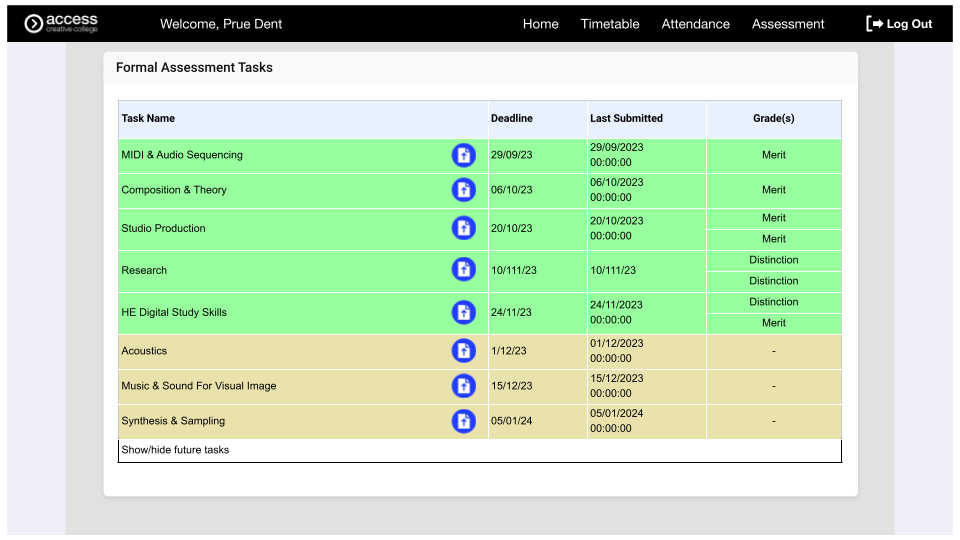Click the Merit grade for Composition & Theory
Screen dimensions: 960x540
tap(774, 190)
